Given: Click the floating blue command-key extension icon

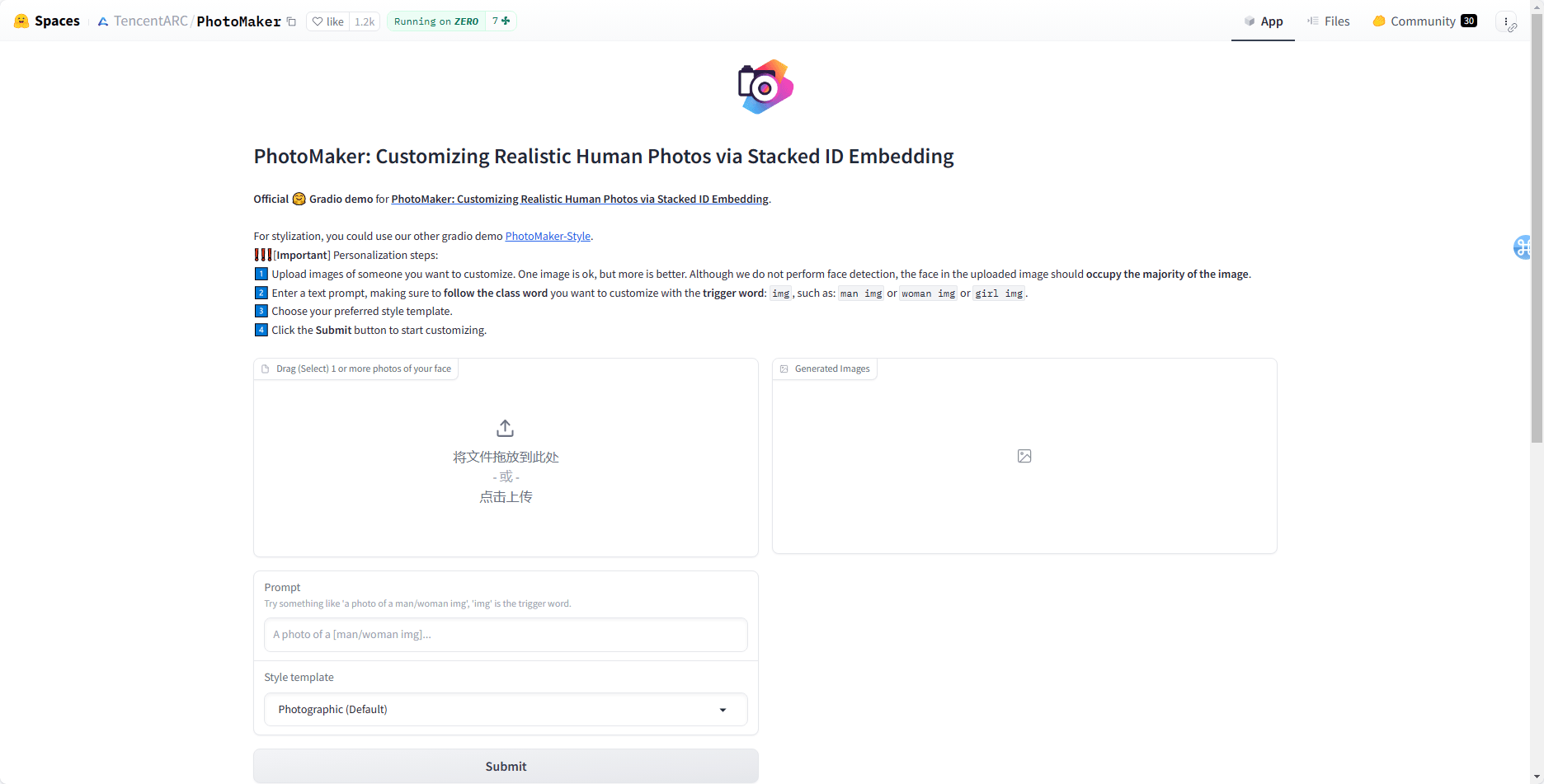Looking at the screenshot, I should click(1523, 246).
